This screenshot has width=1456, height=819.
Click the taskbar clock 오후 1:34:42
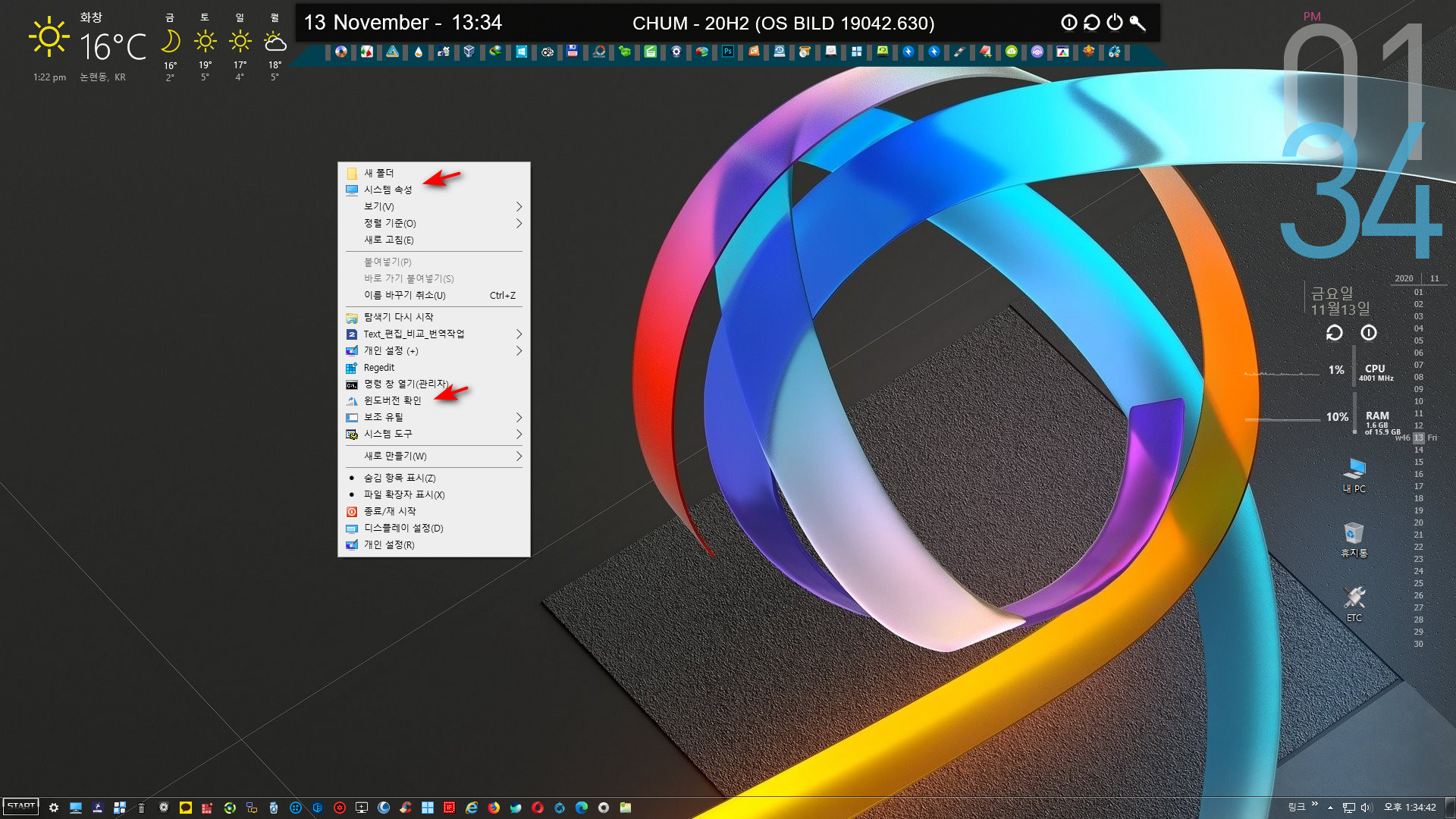click(1410, 808)
